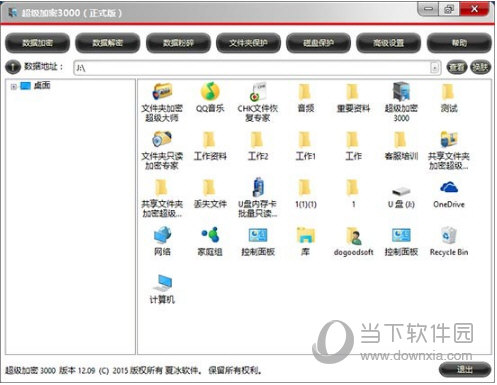Open 文件夹保护 settings
The image size is (497, 385).
tap(248, 43)
